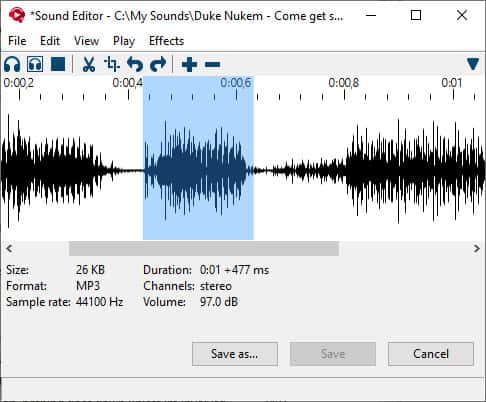486x402 pixels.
Task: Click the Save as... button
Action: 235,354
